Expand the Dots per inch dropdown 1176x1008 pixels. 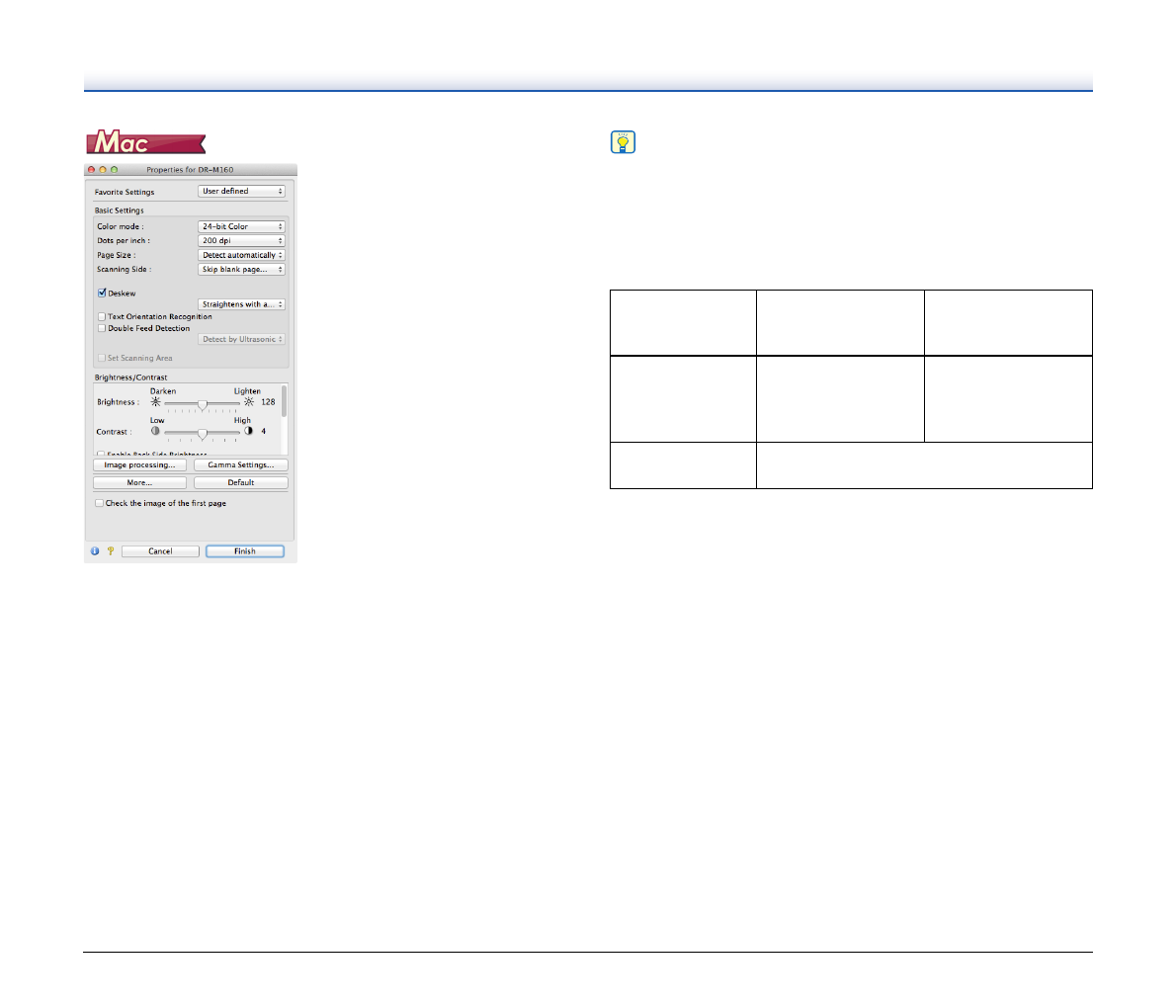[x=241, y=240]
